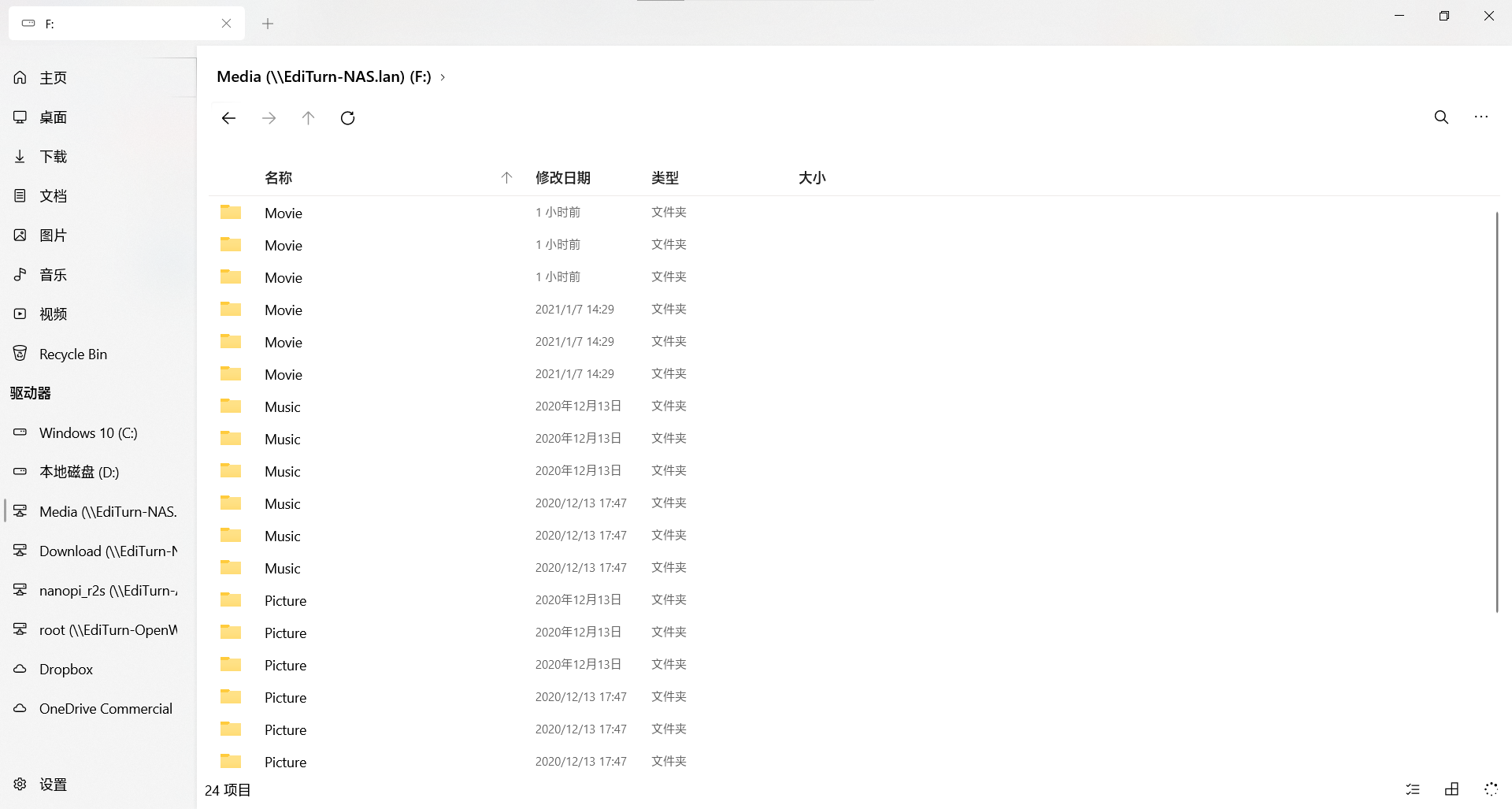Screen dimensions: 1512x809
Task: Open 设置 at the bottom of sidebar
Action: pos(53,784)
